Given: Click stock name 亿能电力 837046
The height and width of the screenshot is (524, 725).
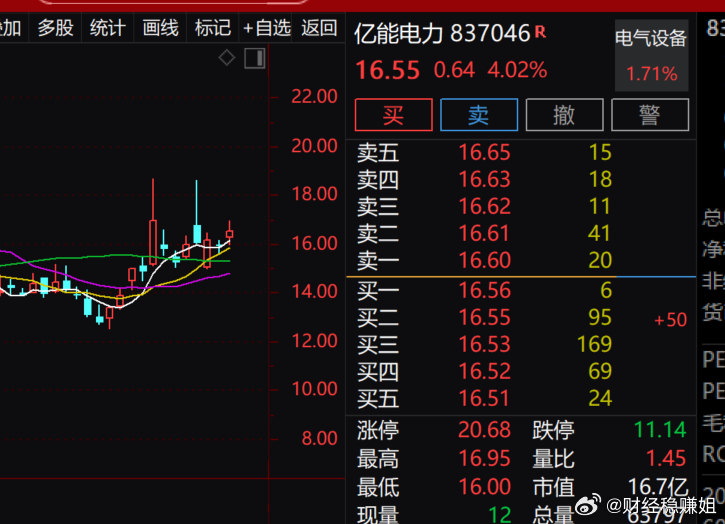Looking at the screenshot, I should pos(442,33).
